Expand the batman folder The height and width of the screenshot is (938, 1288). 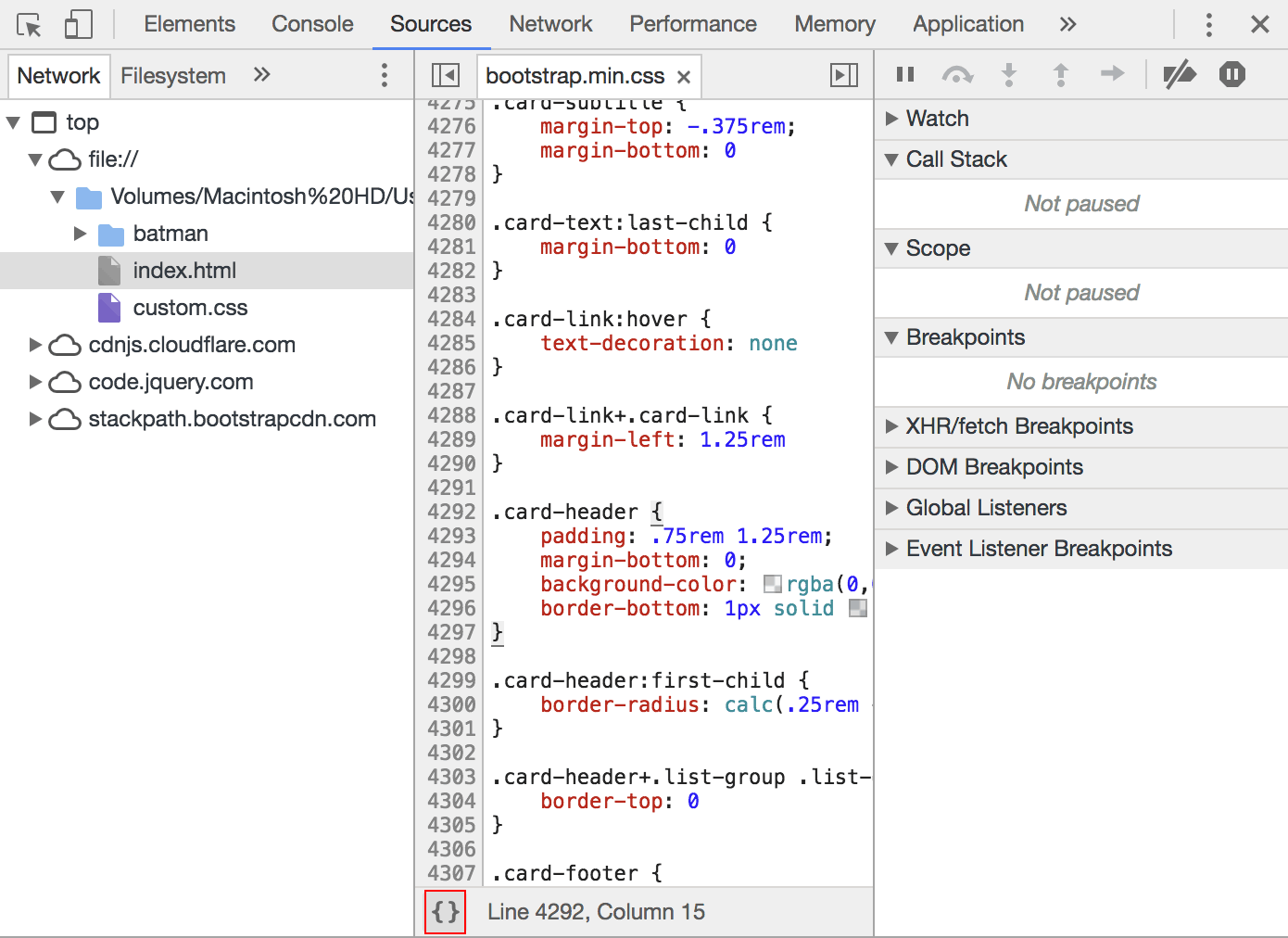coord(81,234)
